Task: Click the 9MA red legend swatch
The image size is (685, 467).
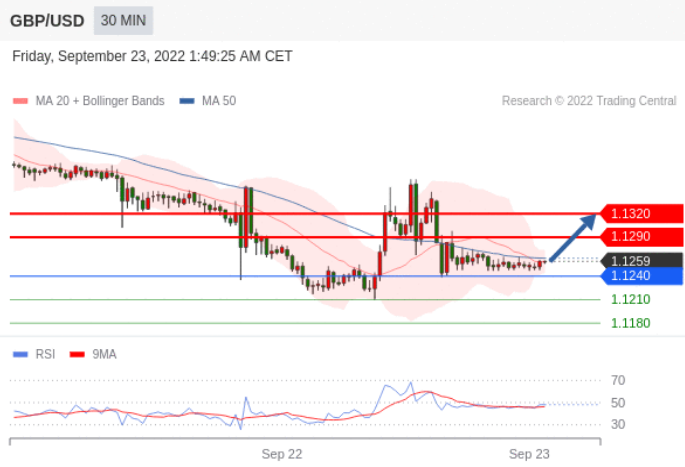Action: click(x=77, y=354)
